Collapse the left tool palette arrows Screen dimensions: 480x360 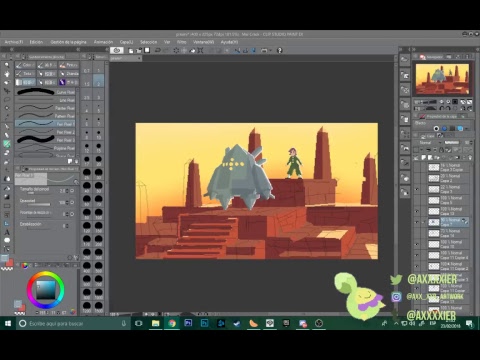[x=11, y=49]
